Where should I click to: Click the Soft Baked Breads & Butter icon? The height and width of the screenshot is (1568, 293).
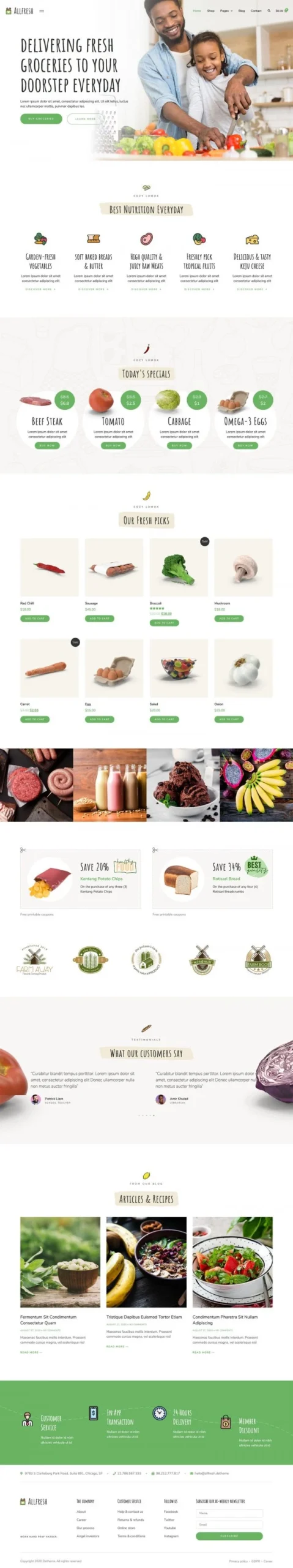click(94, 238)
